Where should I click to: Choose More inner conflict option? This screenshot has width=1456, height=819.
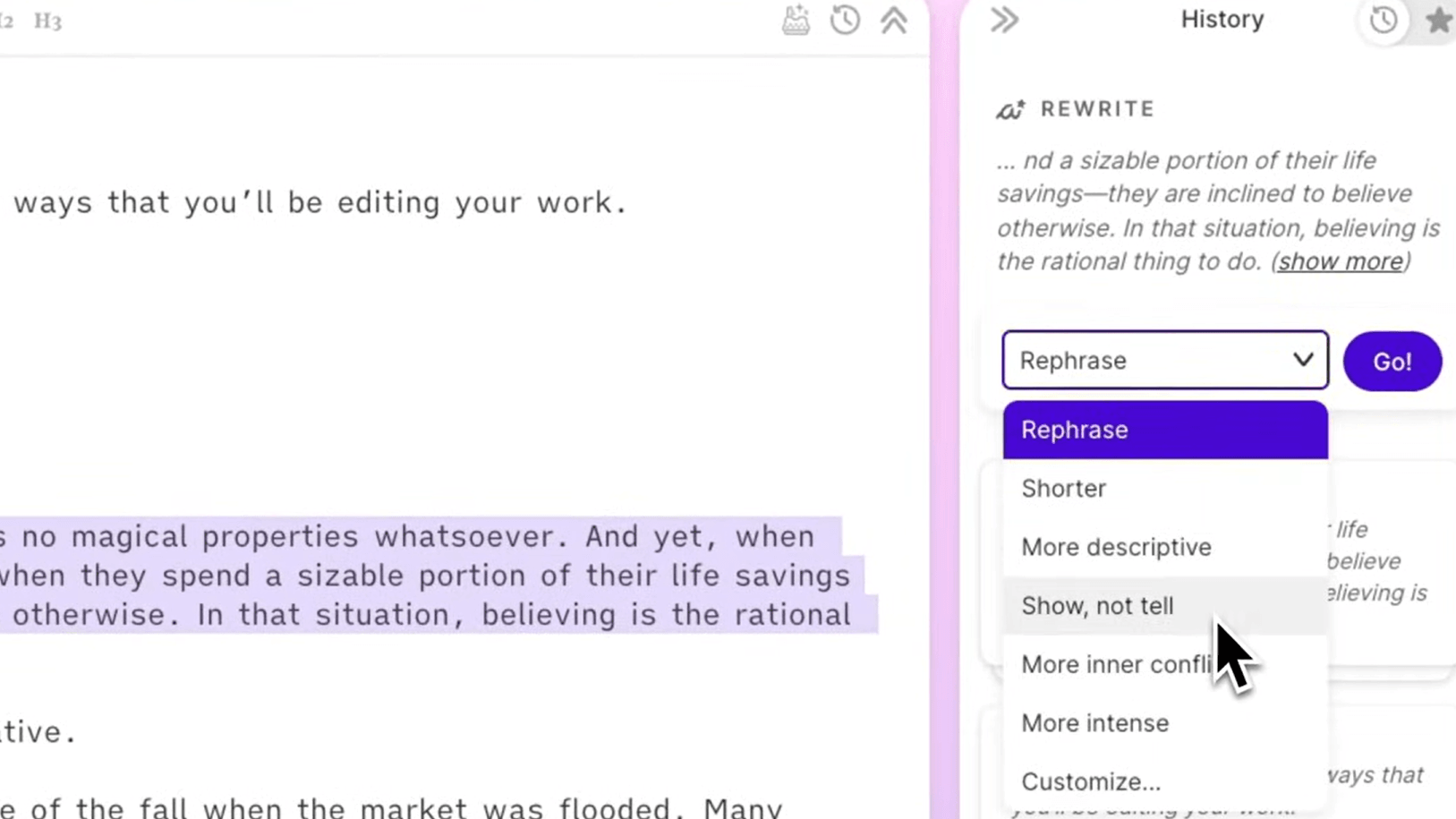click(1165, 664)
